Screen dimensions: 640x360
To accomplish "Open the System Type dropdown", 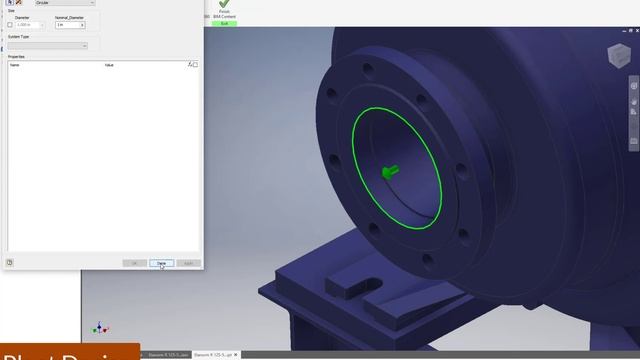I will (47, 46).
